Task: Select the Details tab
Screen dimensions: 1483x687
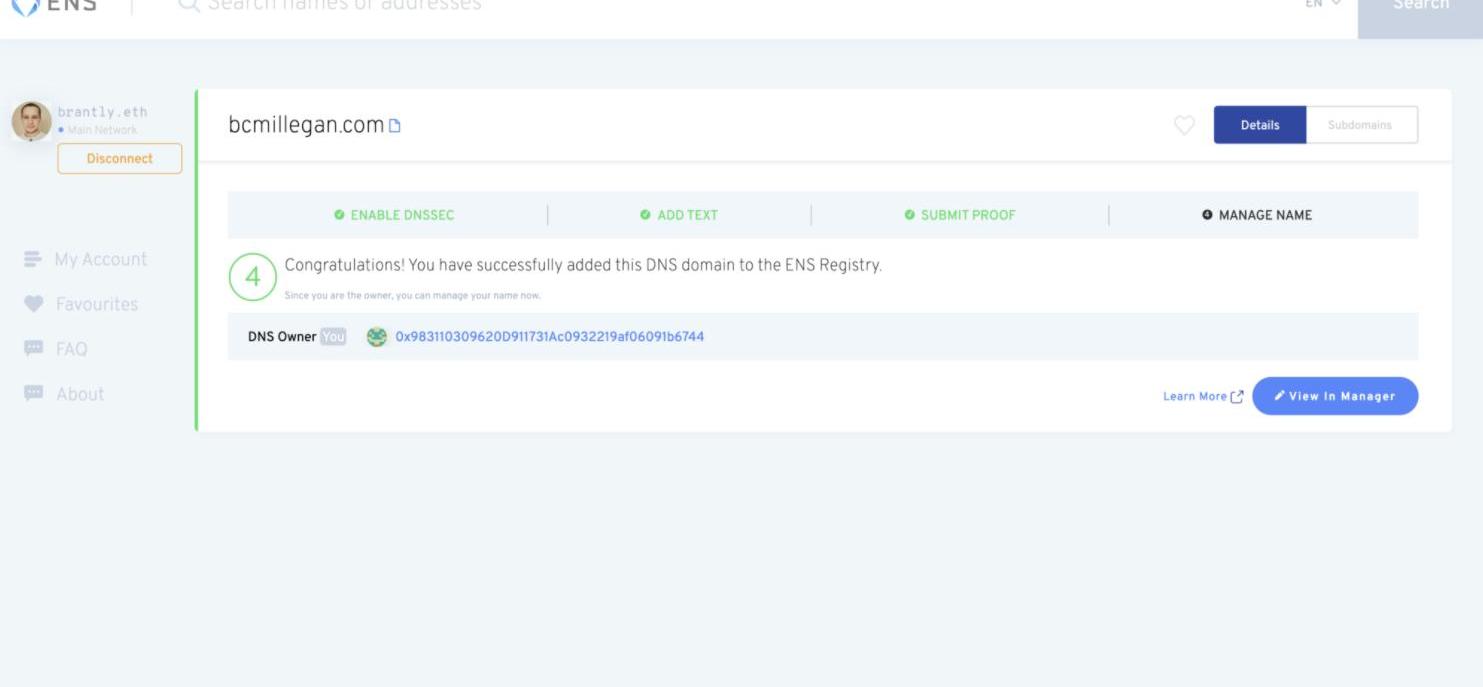Action: pyautogui.click(x=1259, y=125)
